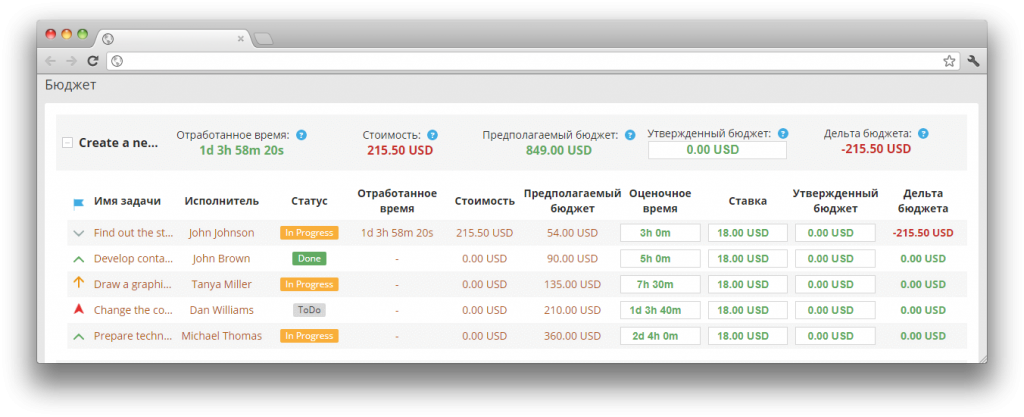1024x417 pixels.
Task: Edit approved budget field in Tanya Miller row
Action: (x=835, y=285)
